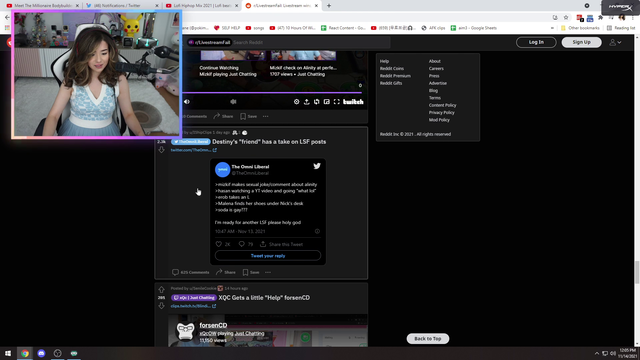Bookmark this page with the star icon
Viewport: 640px width, 360px height.
pyautogui.click(x=566, y=18)
